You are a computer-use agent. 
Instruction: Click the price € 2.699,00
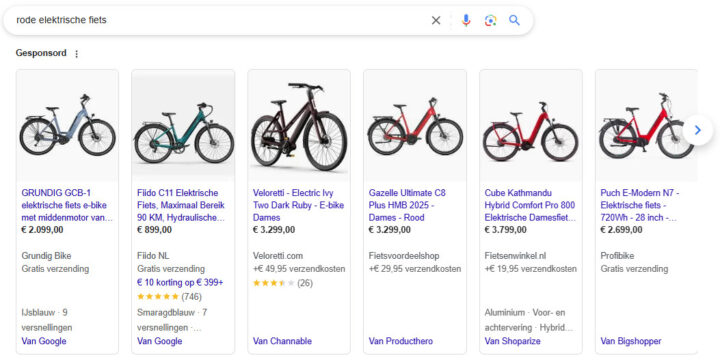621,230
